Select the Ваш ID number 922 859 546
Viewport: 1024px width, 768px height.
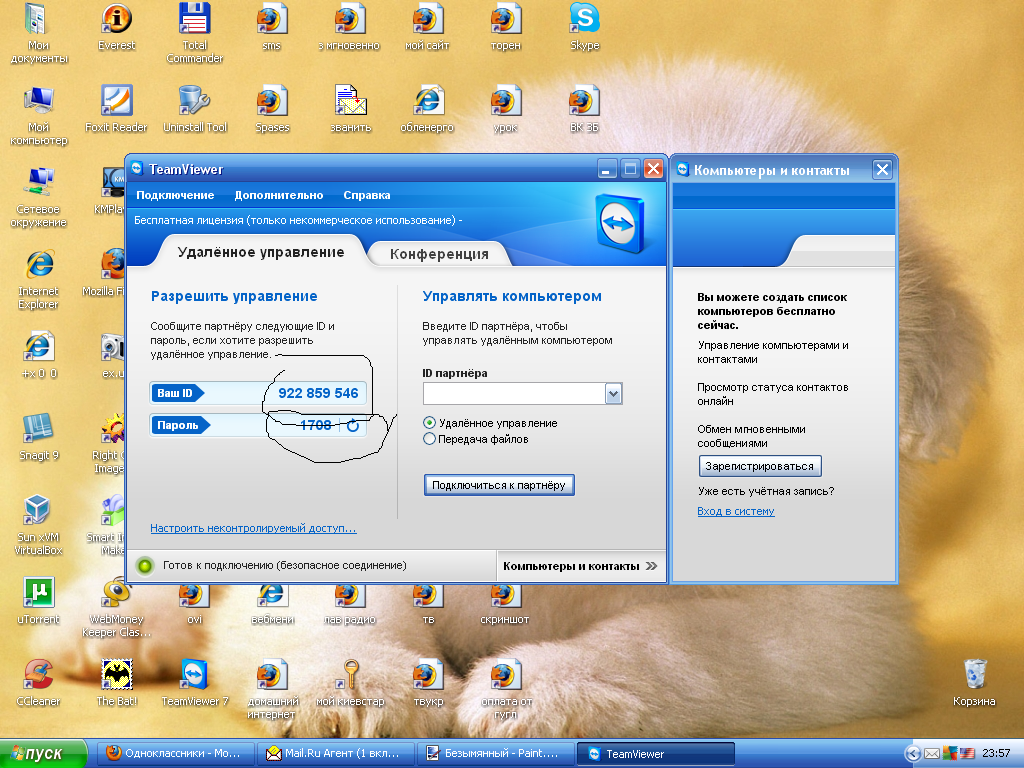[318, 393]
